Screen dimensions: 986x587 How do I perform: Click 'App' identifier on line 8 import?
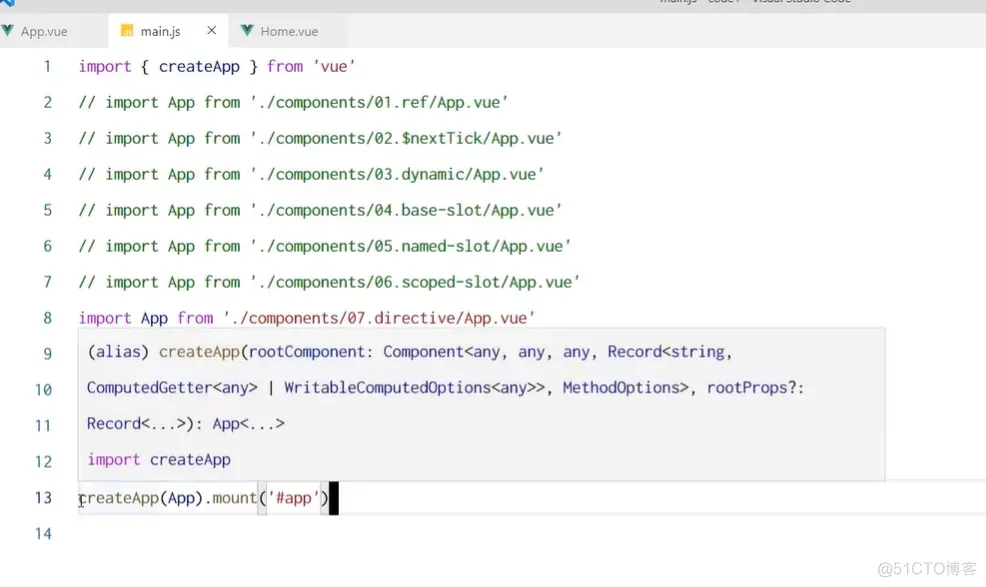(x=154, y=318)
